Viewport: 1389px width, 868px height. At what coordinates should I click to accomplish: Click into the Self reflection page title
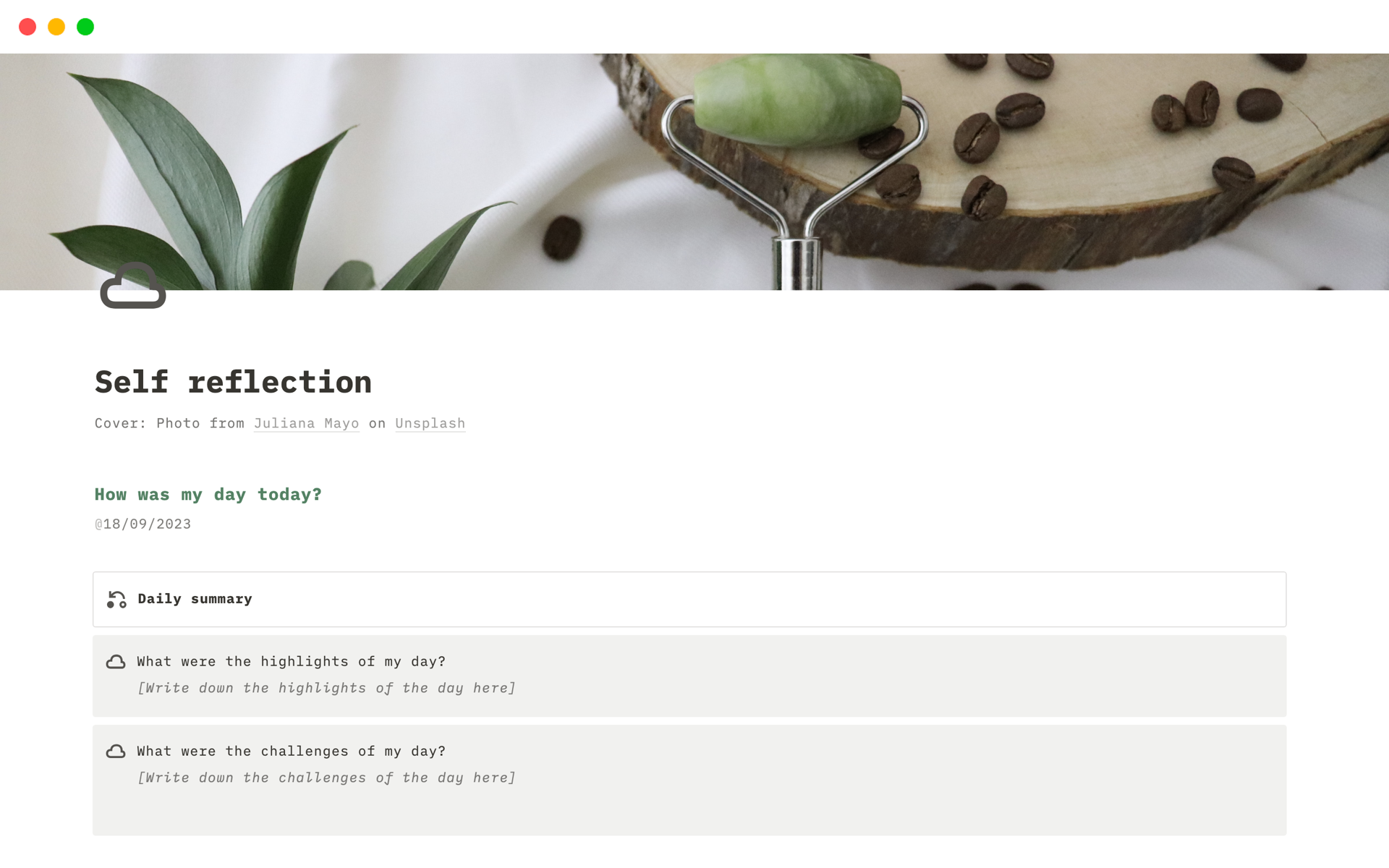tap(233, 382)
